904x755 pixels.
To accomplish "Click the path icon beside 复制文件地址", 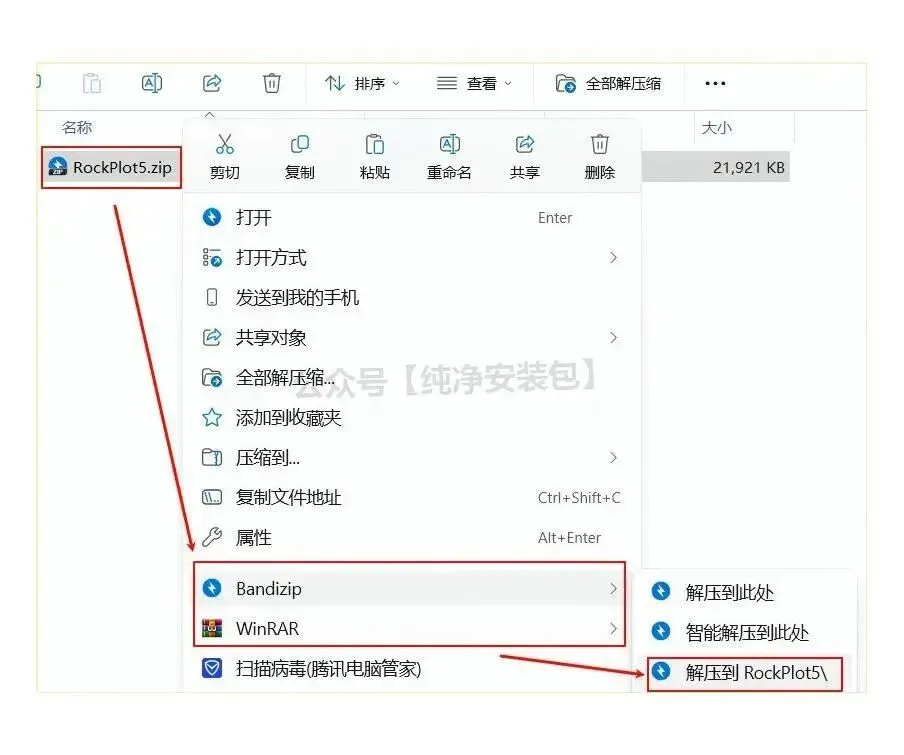I will [212, 497].
